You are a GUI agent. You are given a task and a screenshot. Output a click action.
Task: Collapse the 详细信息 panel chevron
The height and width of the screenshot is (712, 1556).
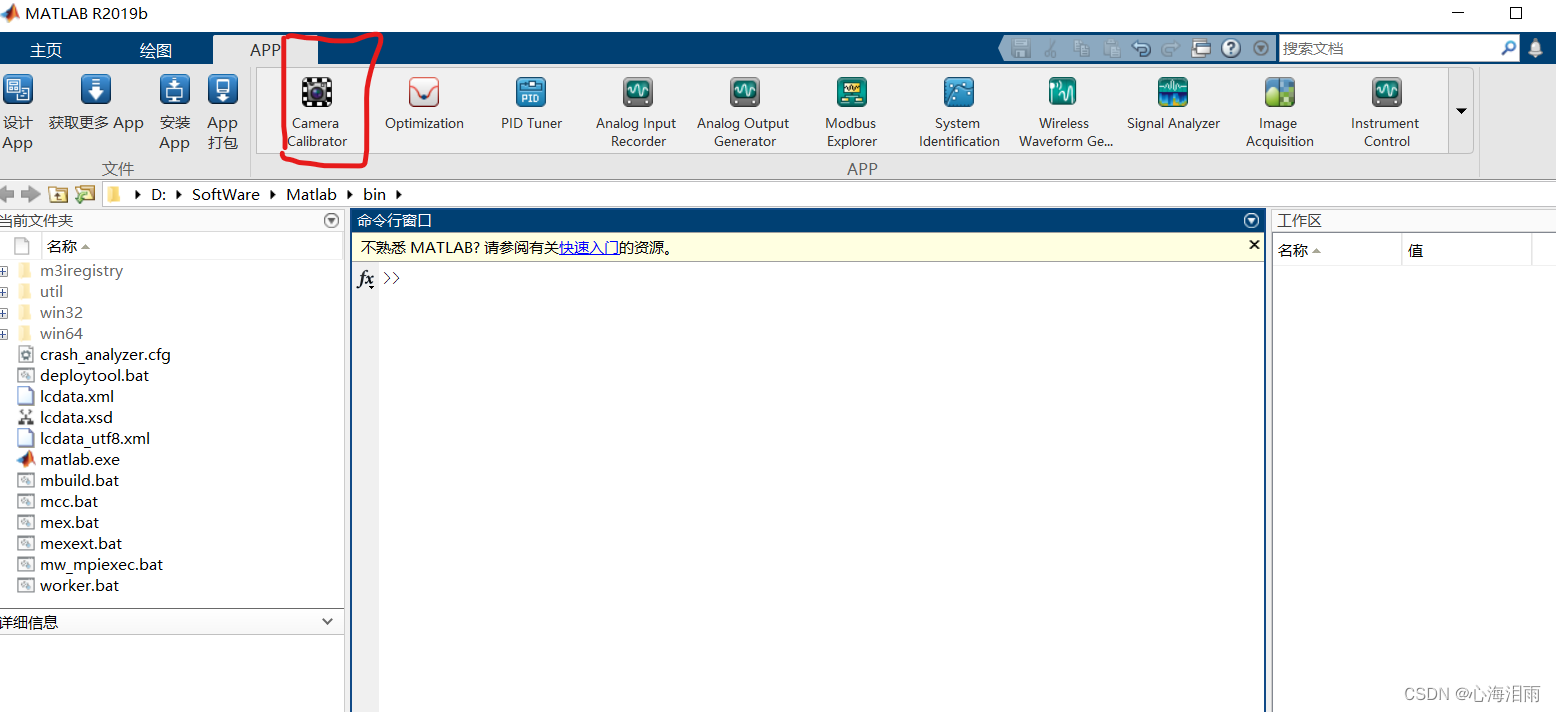click(327, 622)
